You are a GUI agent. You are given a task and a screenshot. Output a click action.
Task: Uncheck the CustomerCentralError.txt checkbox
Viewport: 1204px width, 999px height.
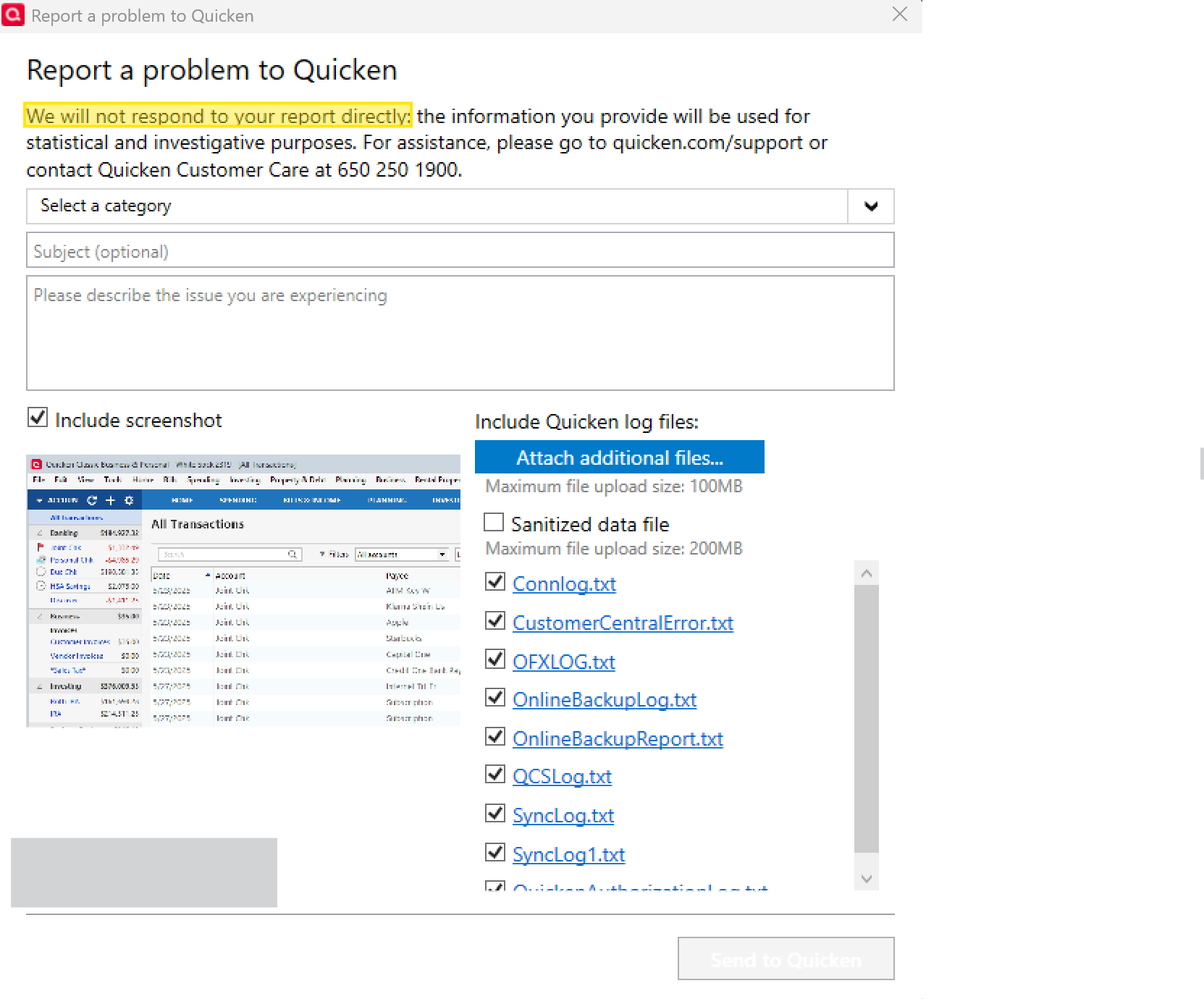[495, 620]
